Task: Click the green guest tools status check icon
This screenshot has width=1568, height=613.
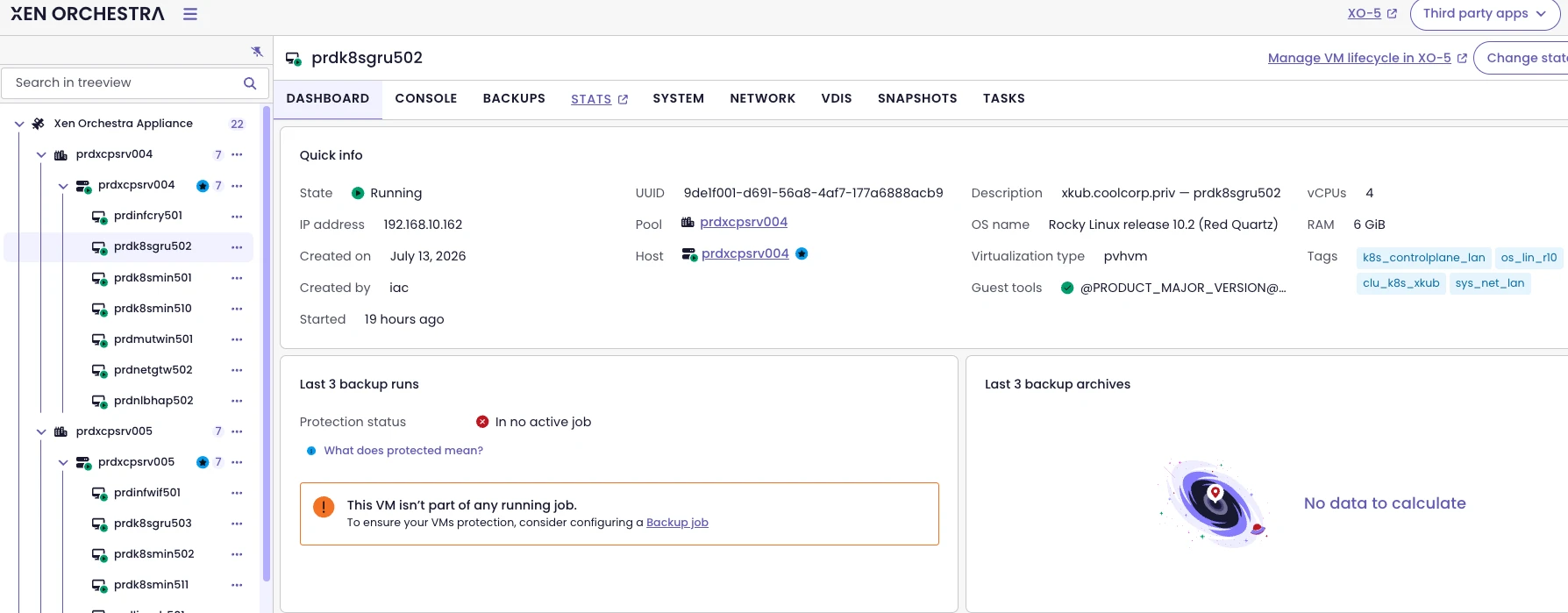Action: point(1067,288)
